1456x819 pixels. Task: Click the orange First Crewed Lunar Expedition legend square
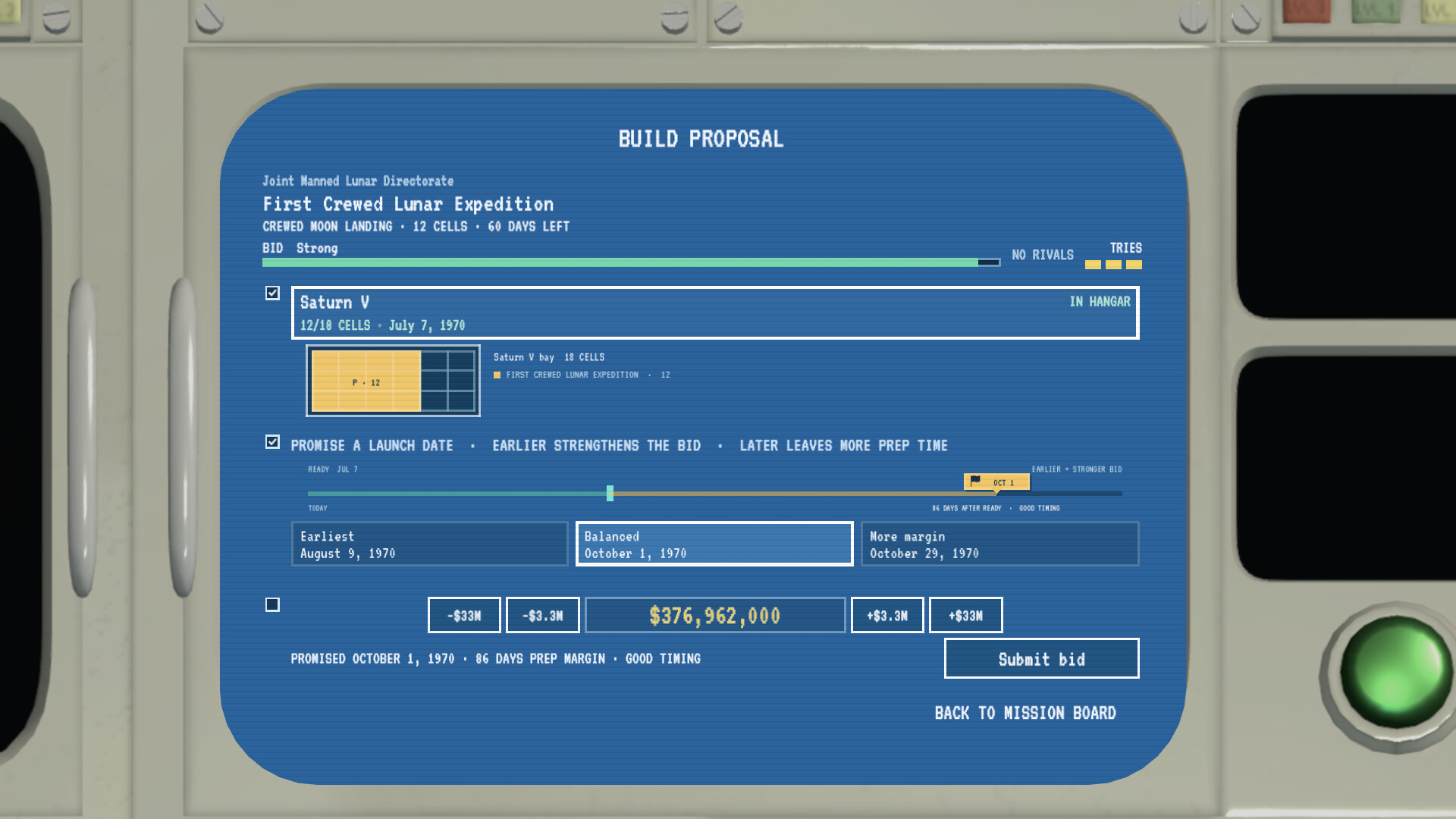pyautogui.click(x=497, y=375)
